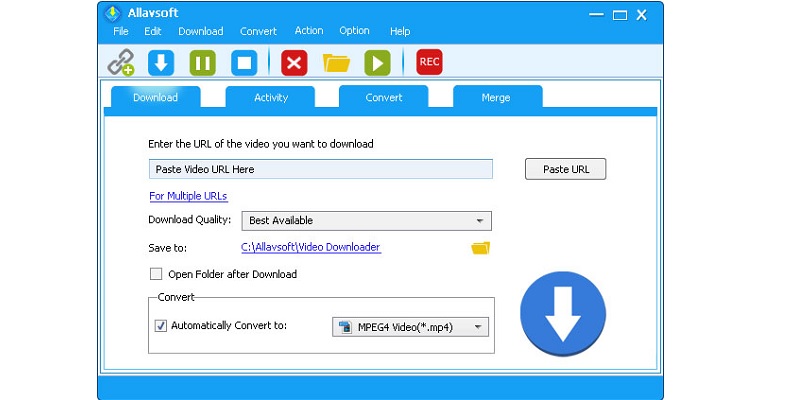800x400 pixels.
Task: Open the Convert menu
Action: [x=258, y=31]
